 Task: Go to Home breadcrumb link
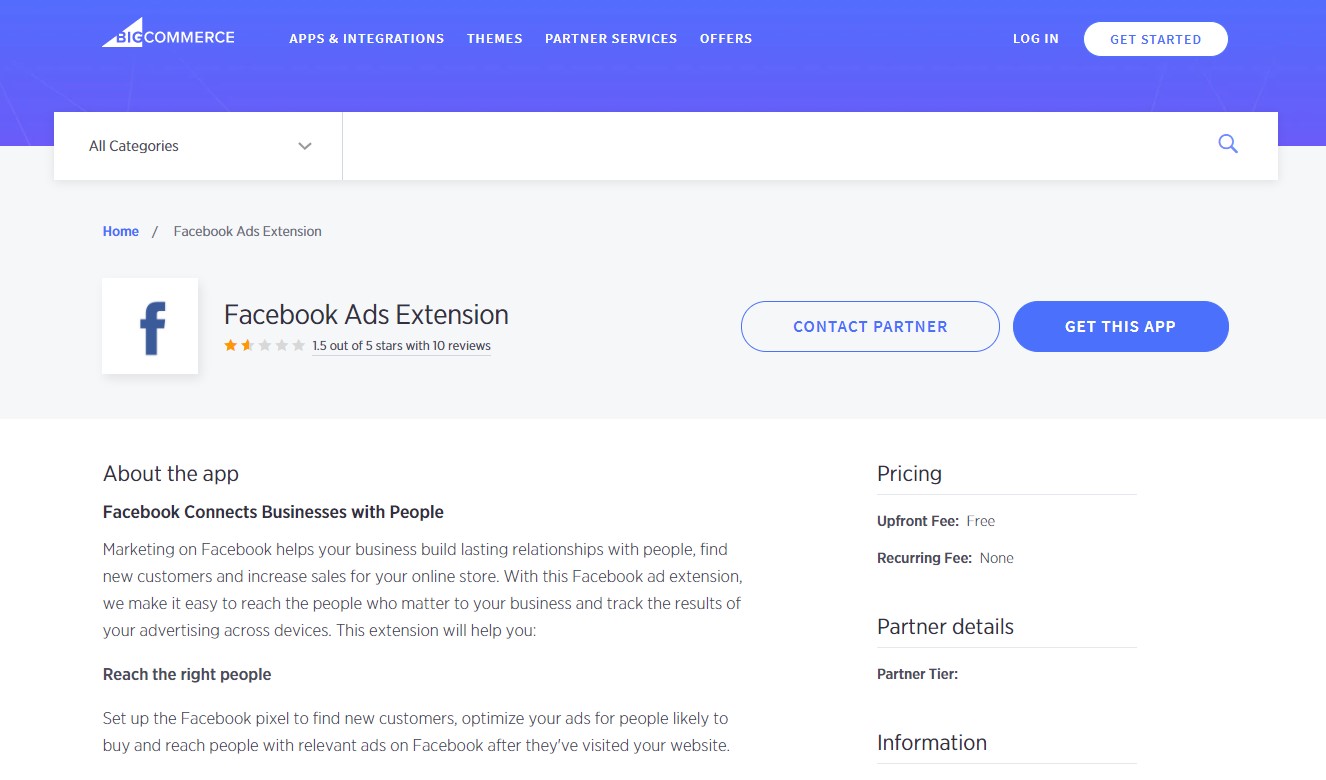[x=121, y=231]
